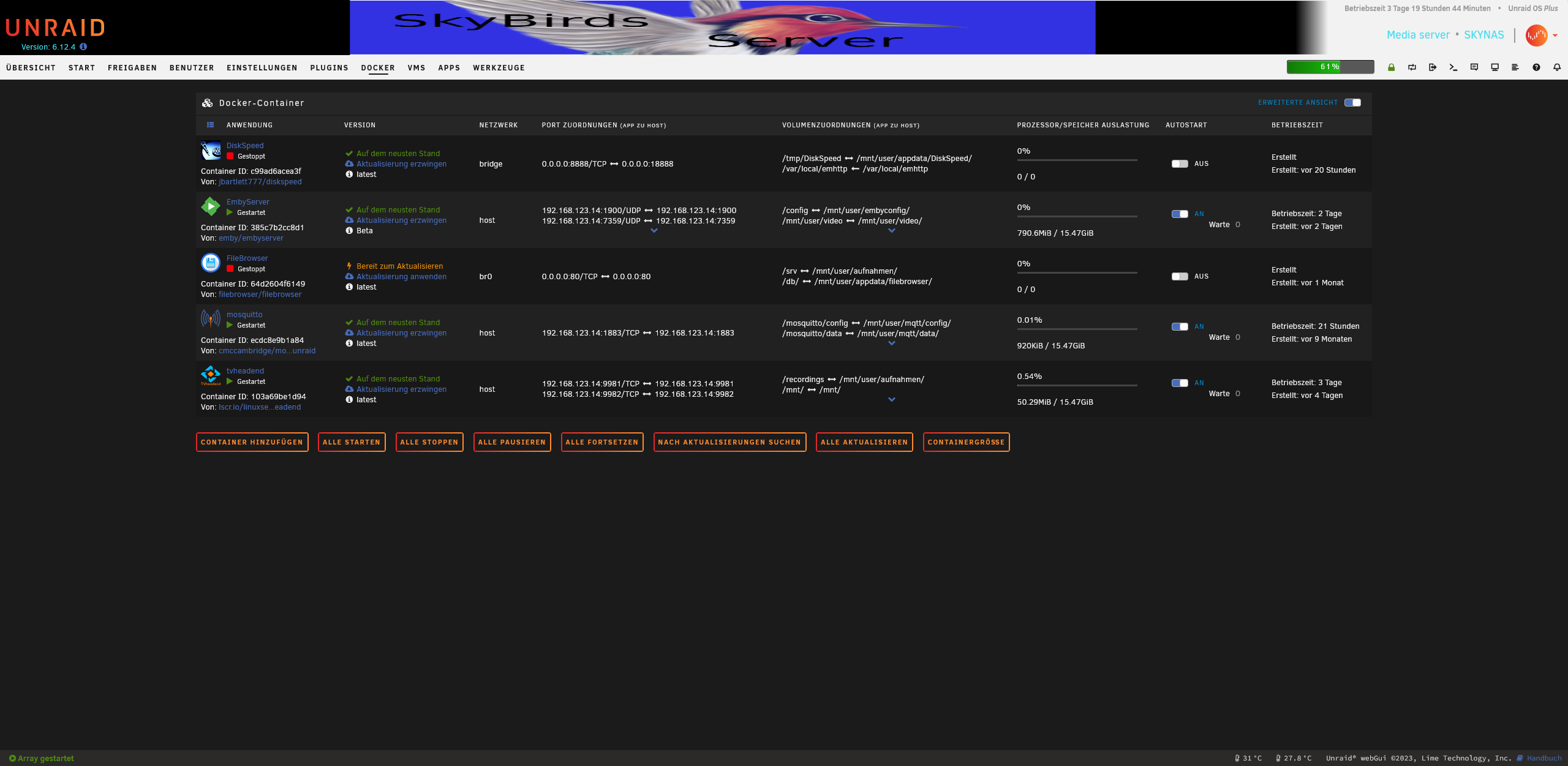The image size is (1568, 766).
Task: Expand mosquitto volume mappings chevron
Action: click(892, 344)
